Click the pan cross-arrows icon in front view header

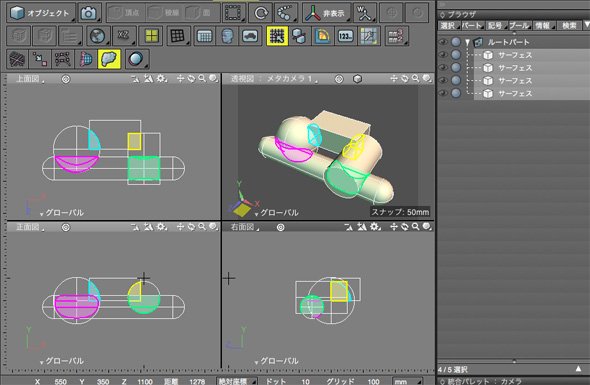tap(180, 227)
